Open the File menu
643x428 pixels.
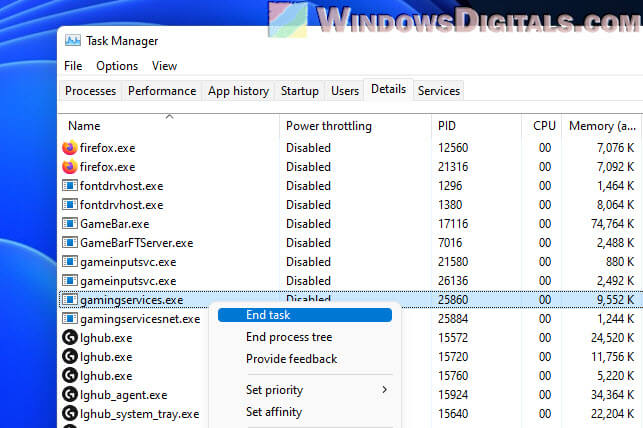click(x=73, y=66)
